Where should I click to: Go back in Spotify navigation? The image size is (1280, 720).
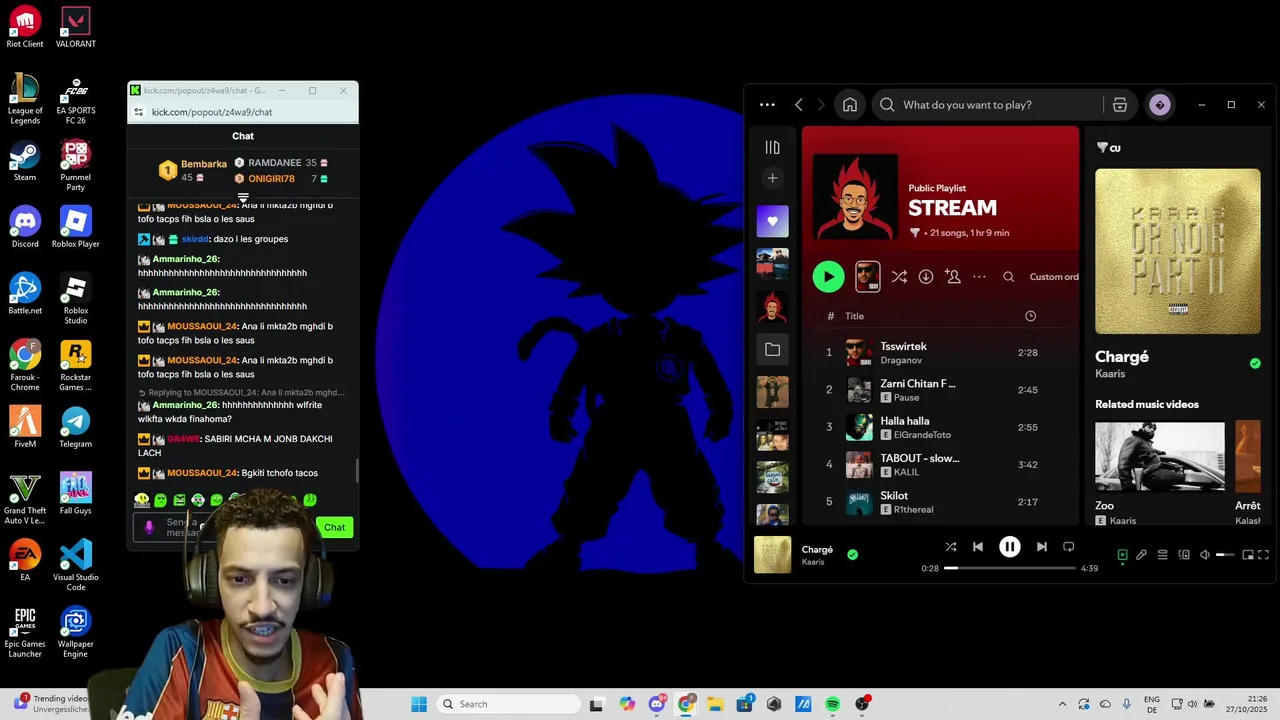(798, 105)
